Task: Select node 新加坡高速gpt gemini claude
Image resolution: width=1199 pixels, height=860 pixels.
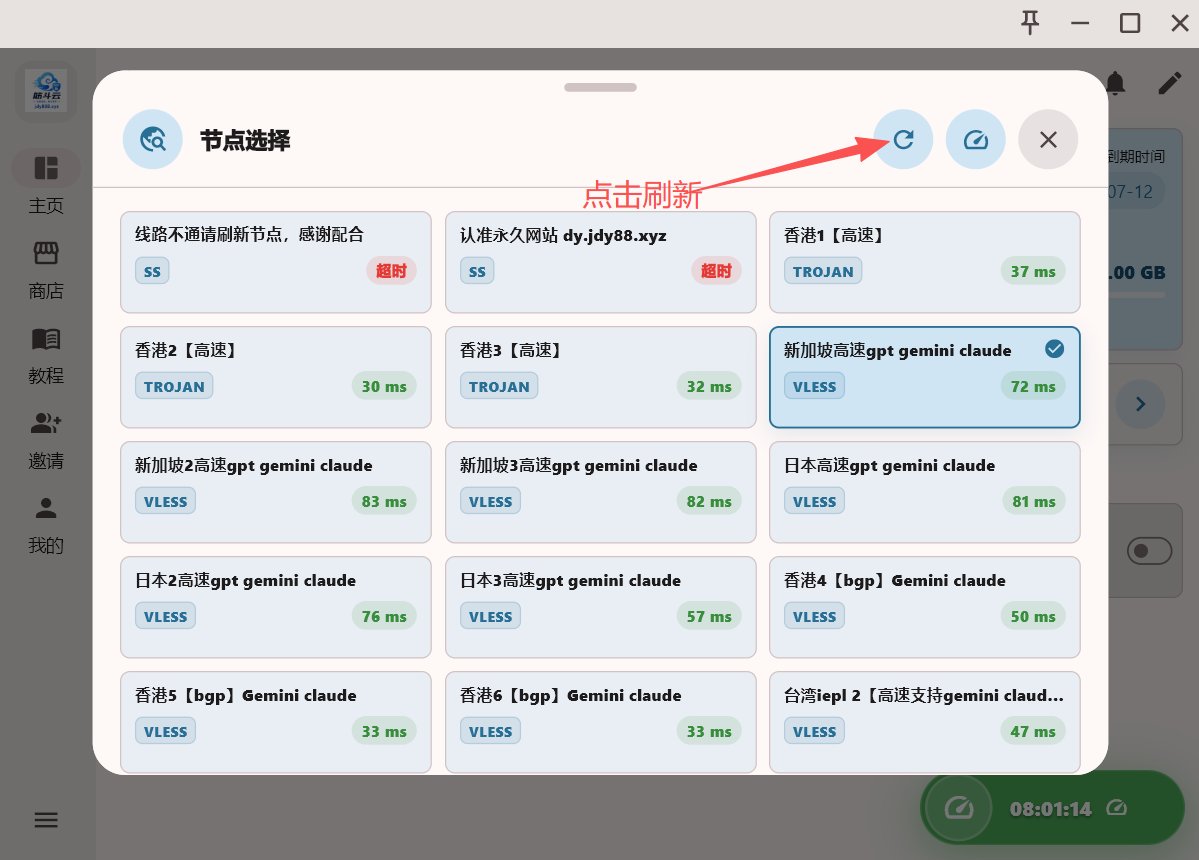Action: pos(924,377)
